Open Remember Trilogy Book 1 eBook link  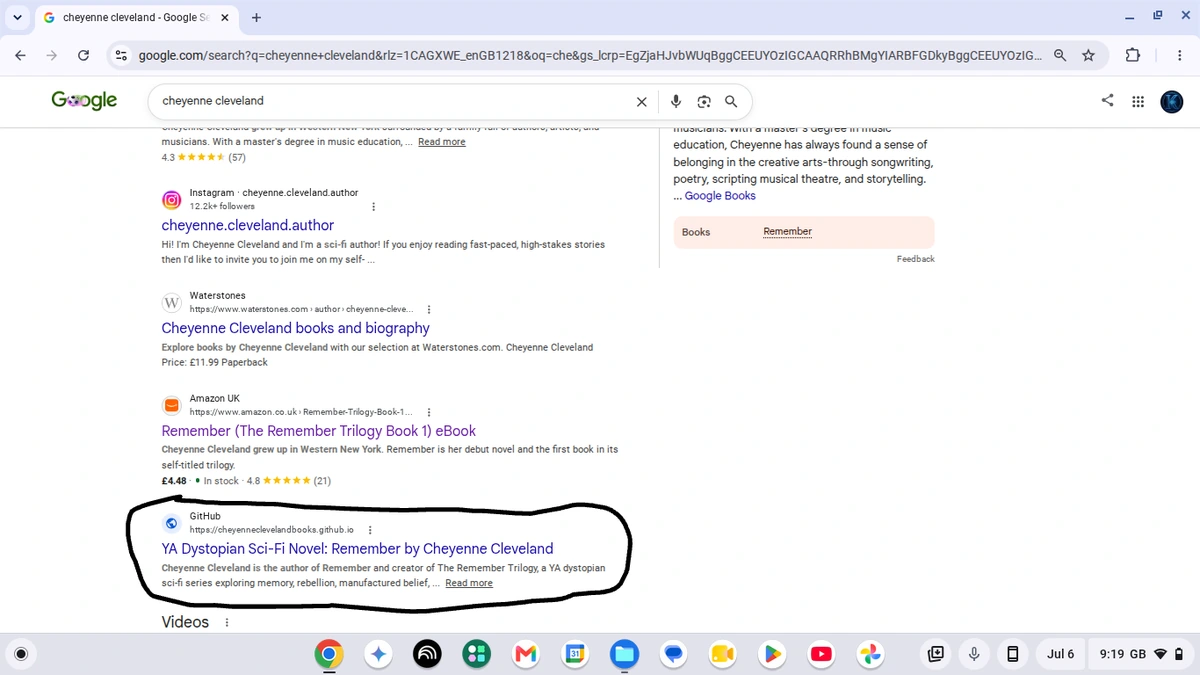tap(319, 431)
